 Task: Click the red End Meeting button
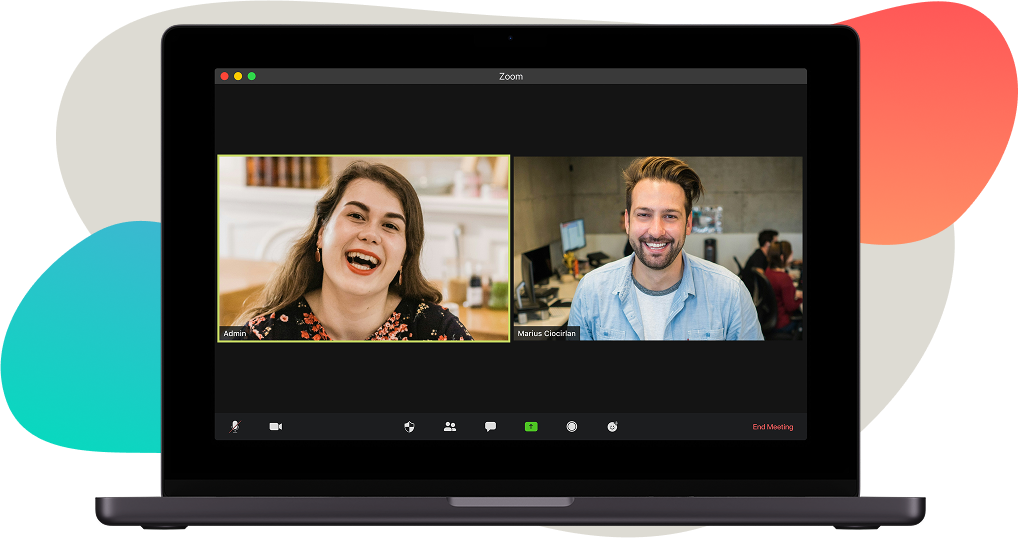[772, 427]
